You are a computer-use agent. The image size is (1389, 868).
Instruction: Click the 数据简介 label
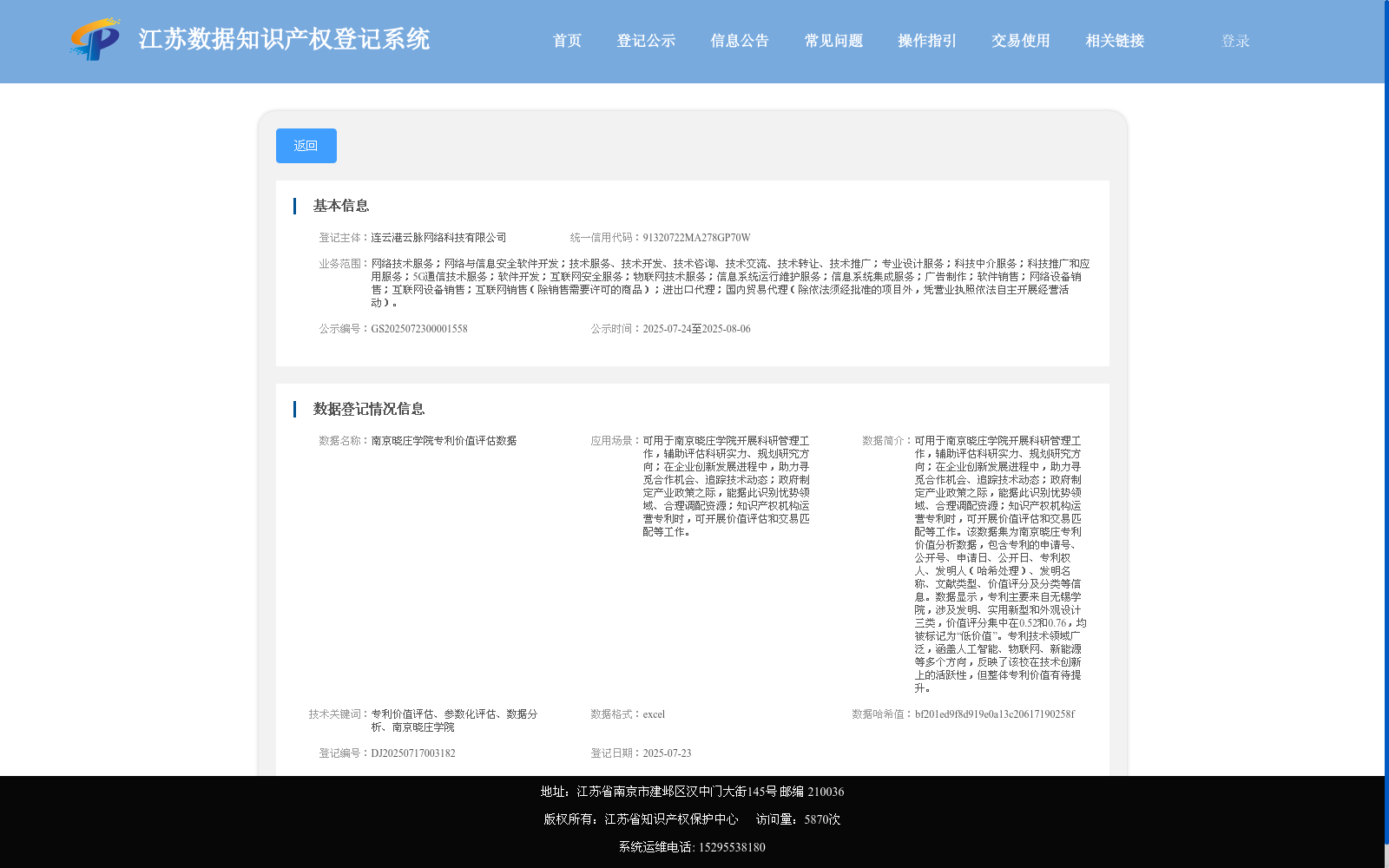888,441
